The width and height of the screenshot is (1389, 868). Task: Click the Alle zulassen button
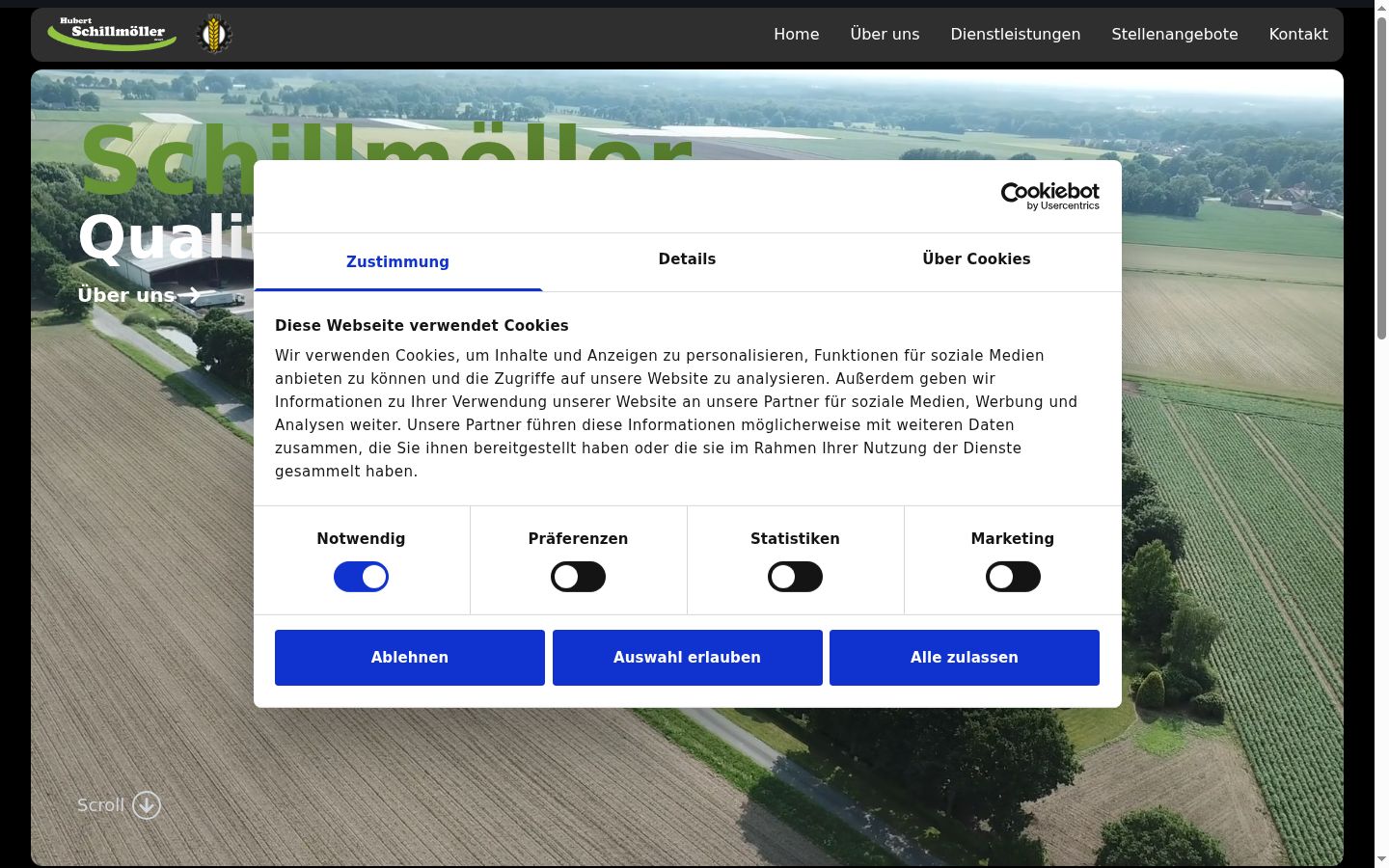pyautogui.click(x=965, y=658)
